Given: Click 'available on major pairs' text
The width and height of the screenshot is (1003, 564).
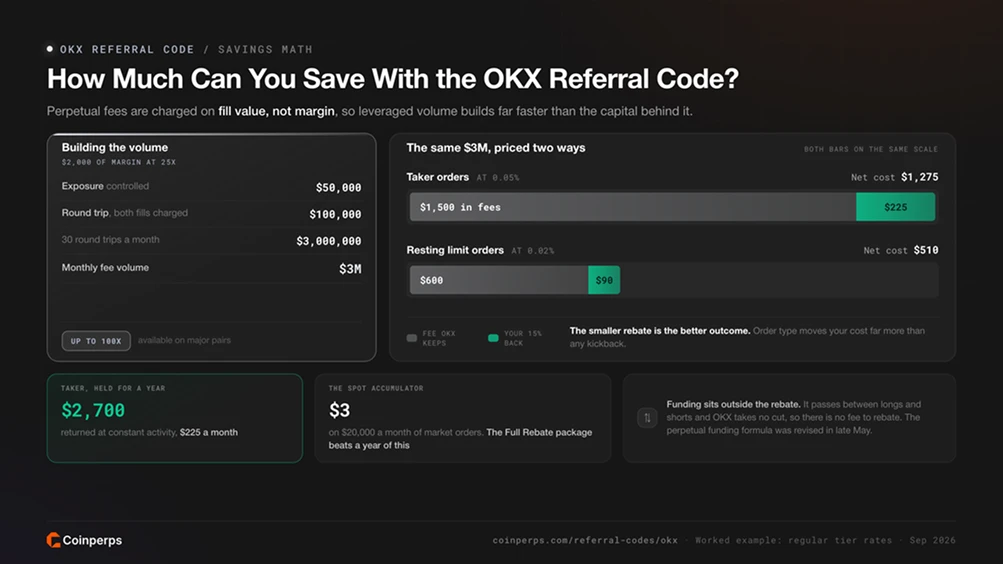Looking at the screenshot, I should tap(184, 340).
